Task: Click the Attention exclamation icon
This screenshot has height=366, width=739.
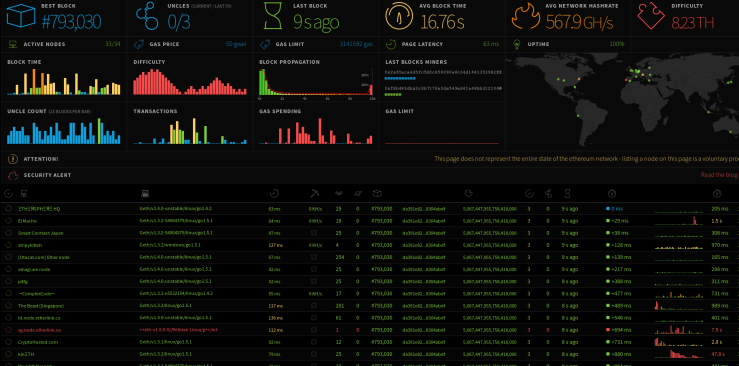Action: [13, 159]
